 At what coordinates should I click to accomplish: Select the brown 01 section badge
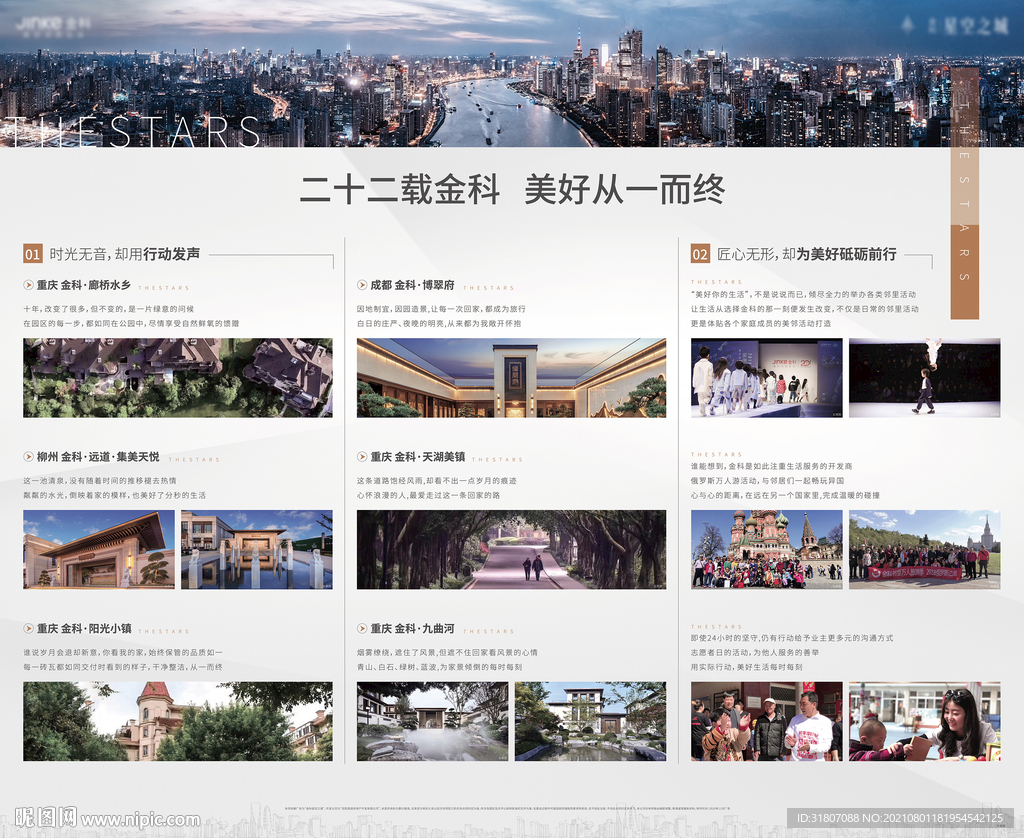coord(33,254)
